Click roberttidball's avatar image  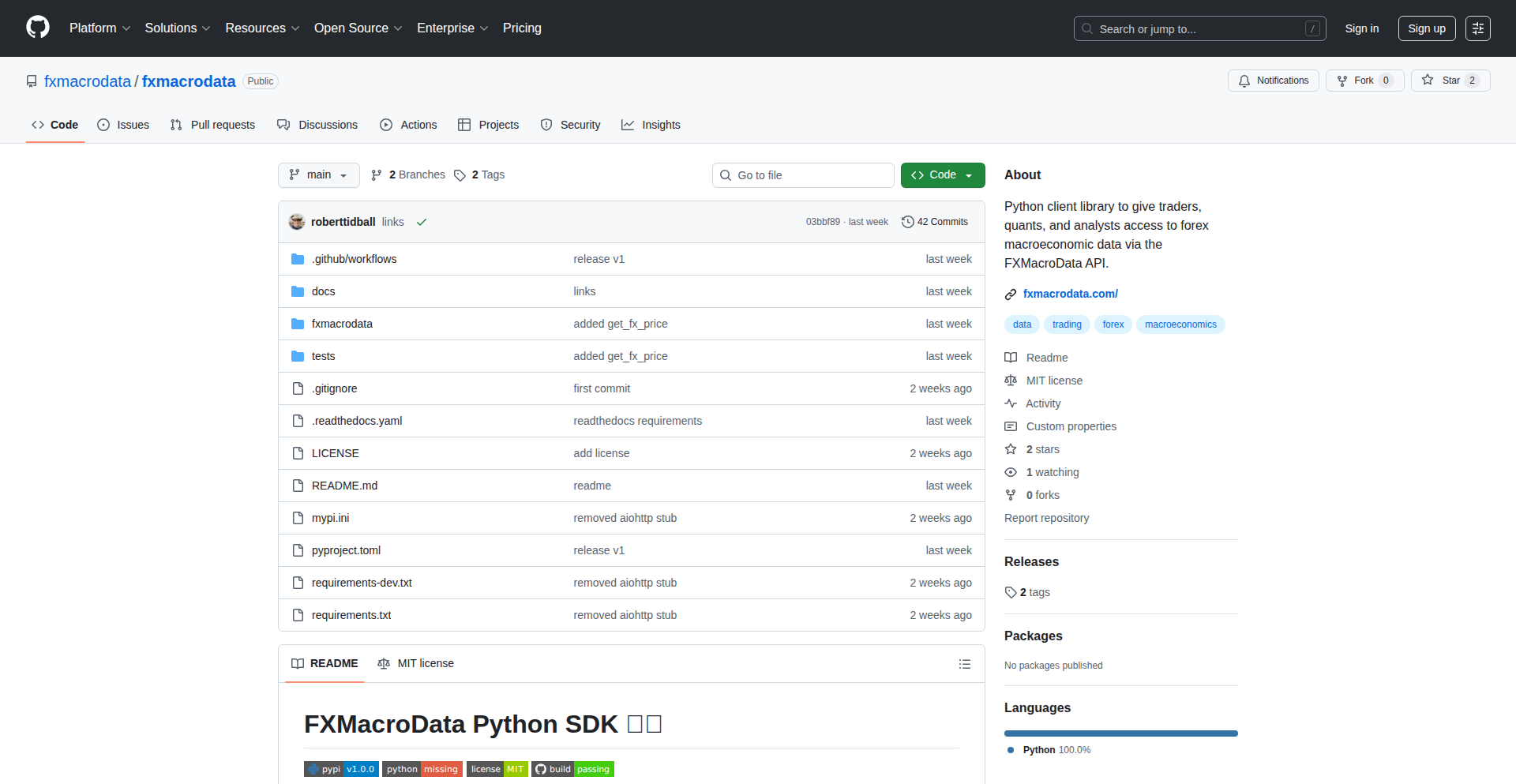(297, 222)
